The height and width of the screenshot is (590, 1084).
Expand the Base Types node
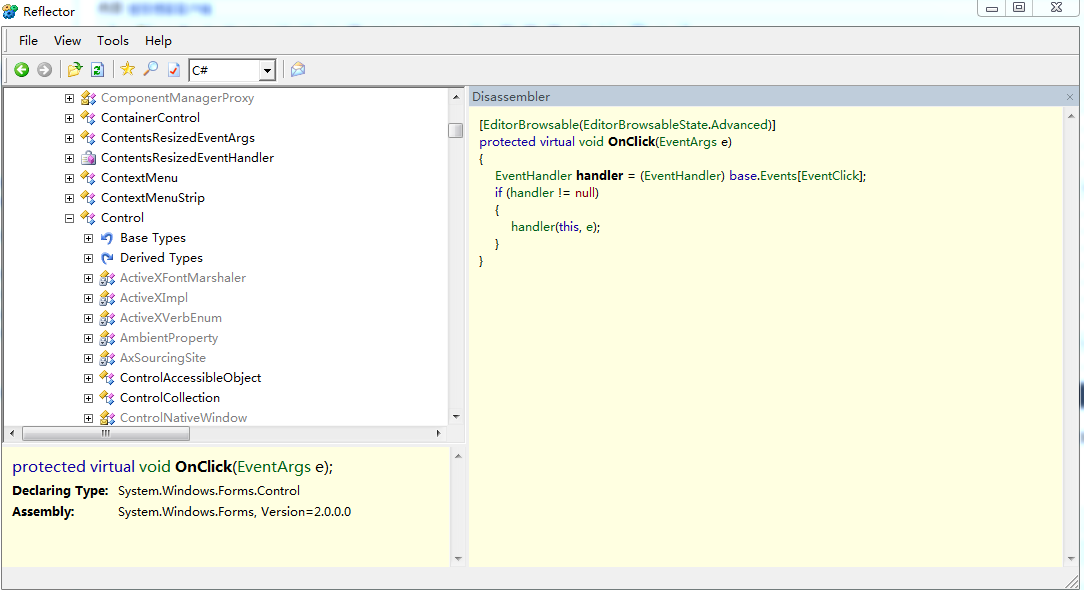(88, 239)
